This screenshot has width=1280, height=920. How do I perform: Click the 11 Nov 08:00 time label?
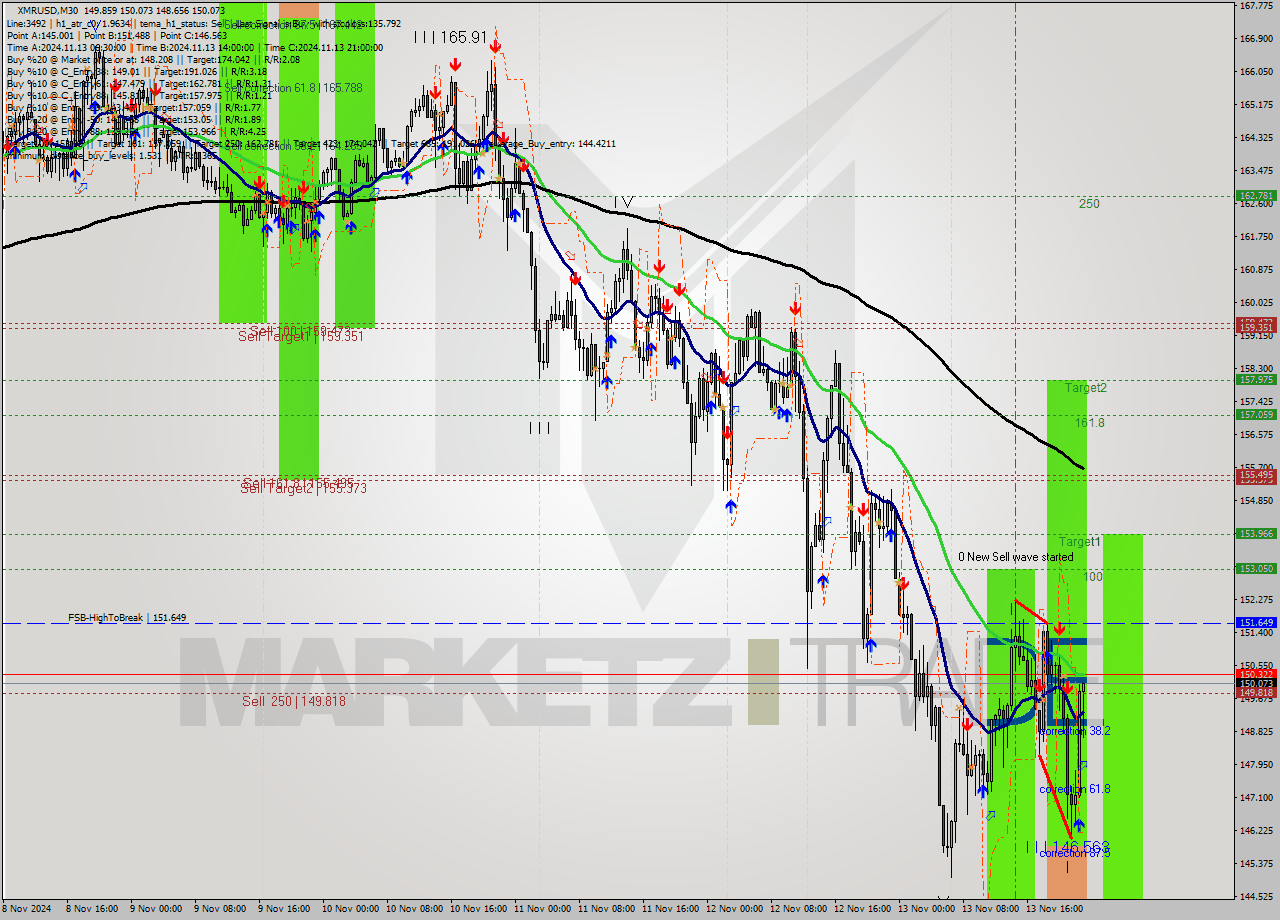(x=606, y=910)
